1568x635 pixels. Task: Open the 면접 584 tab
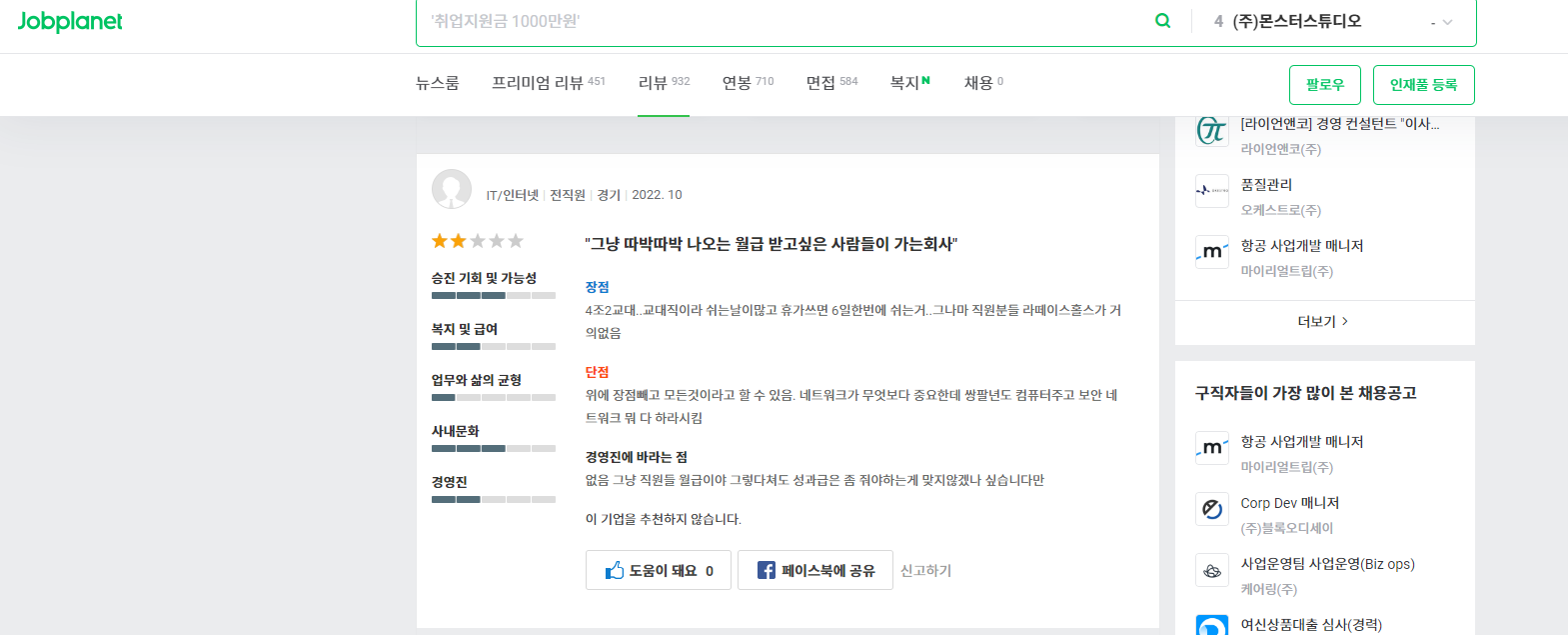(831, 83)
